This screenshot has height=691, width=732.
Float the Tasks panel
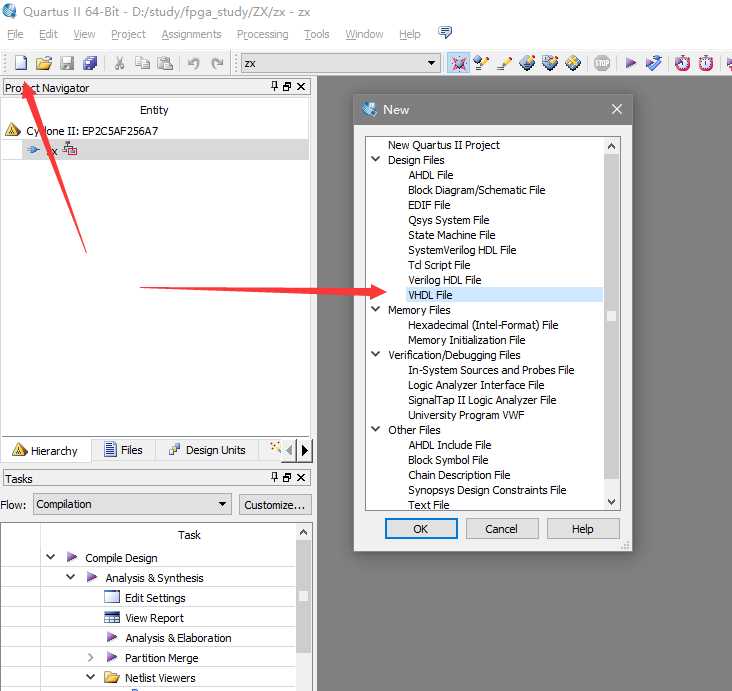pos(287,477)
